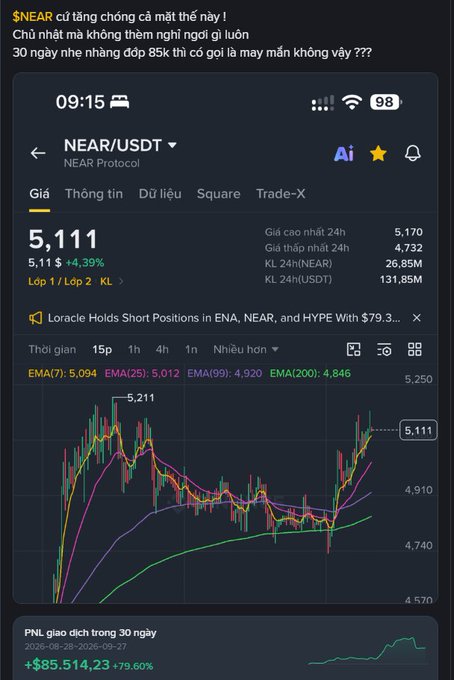Select the 1h timeframe

click(134, 350)
